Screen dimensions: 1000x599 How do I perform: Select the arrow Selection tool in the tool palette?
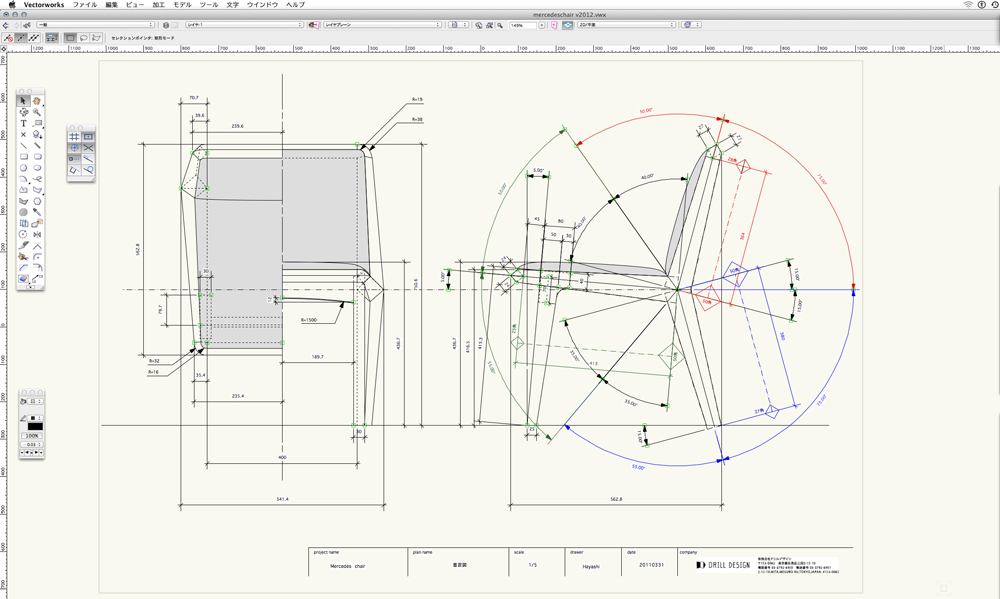click(24, 101)
